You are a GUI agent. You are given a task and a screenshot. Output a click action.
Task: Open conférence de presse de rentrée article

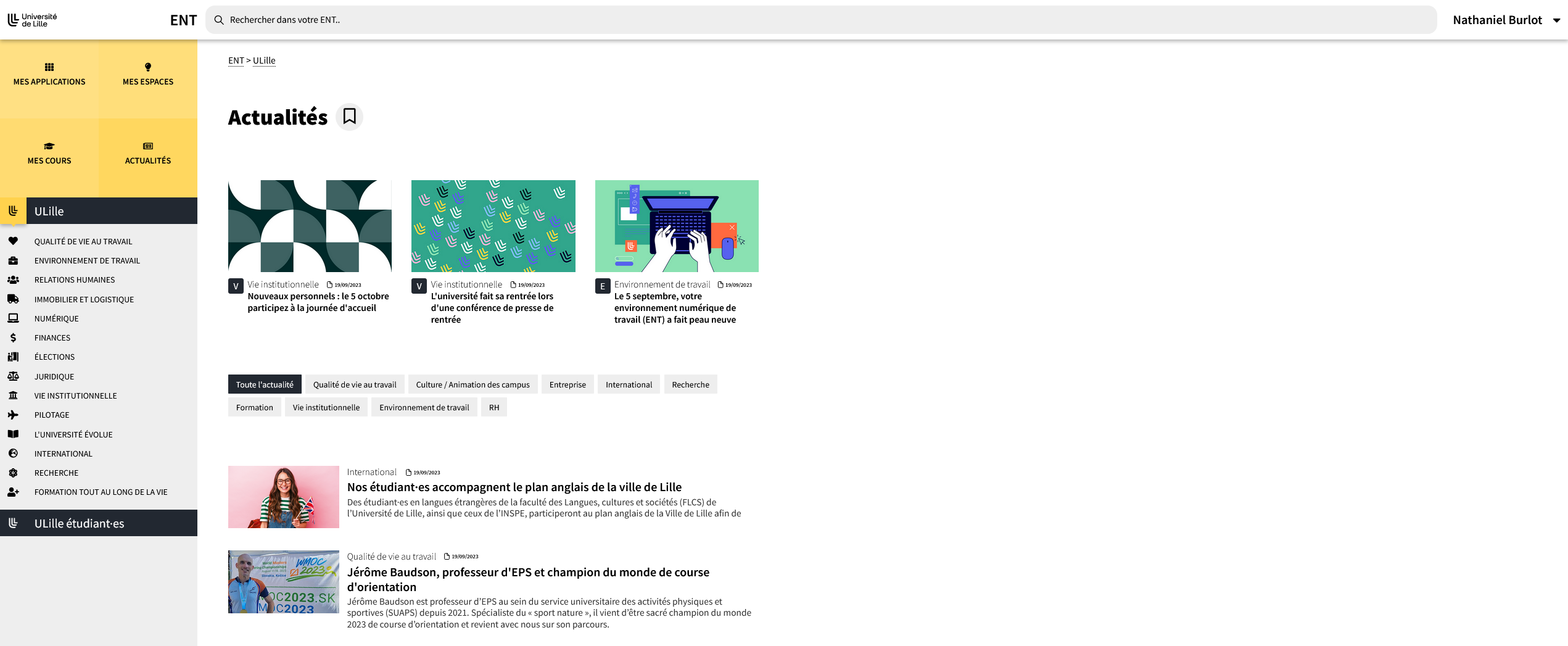[x=492, y=308]
